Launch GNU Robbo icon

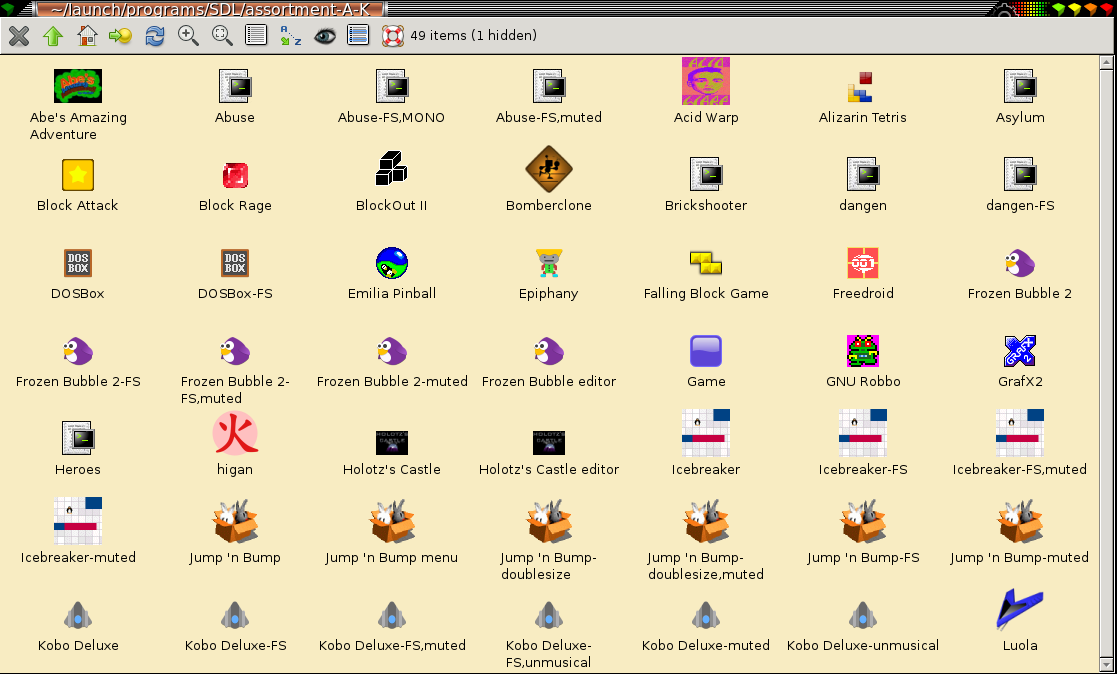(x=863, y=351)
